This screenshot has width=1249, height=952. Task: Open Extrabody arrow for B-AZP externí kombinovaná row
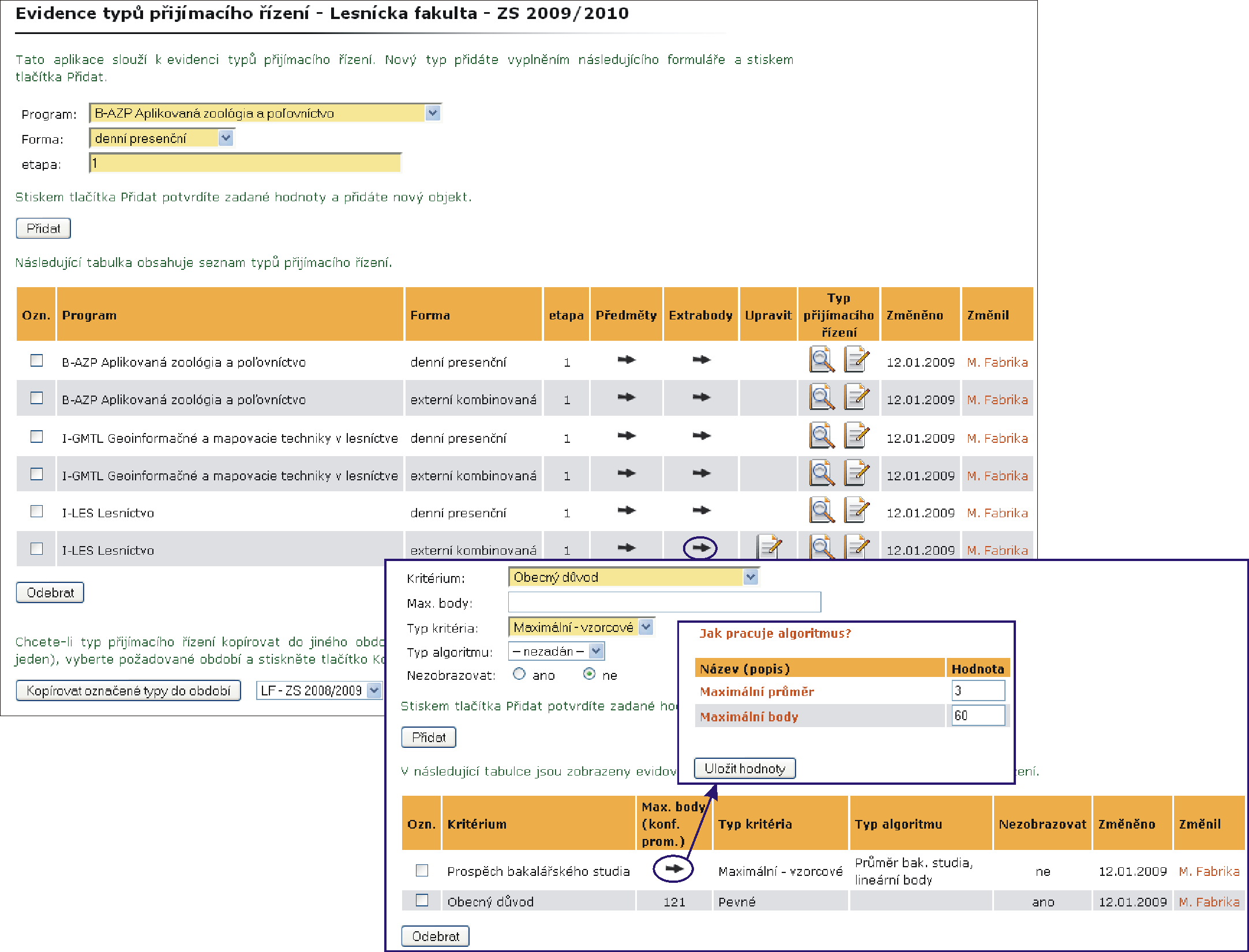[x=701, y=397]
